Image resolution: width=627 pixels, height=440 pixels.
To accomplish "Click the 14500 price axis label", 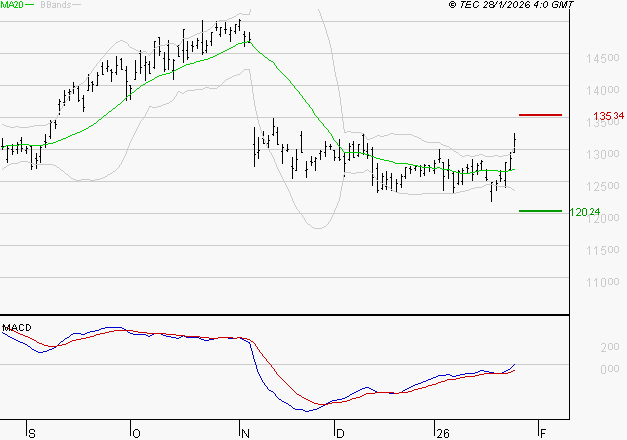I will [x=603, y=58].
